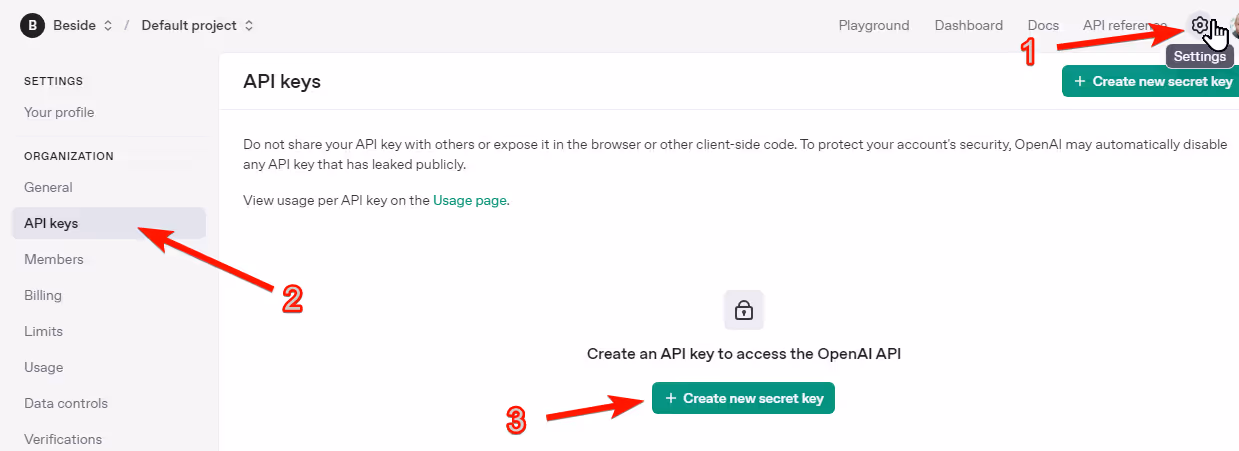The image size is (1239, 451).
Task: Follow the Usage page link
Action: coord(469,200)
